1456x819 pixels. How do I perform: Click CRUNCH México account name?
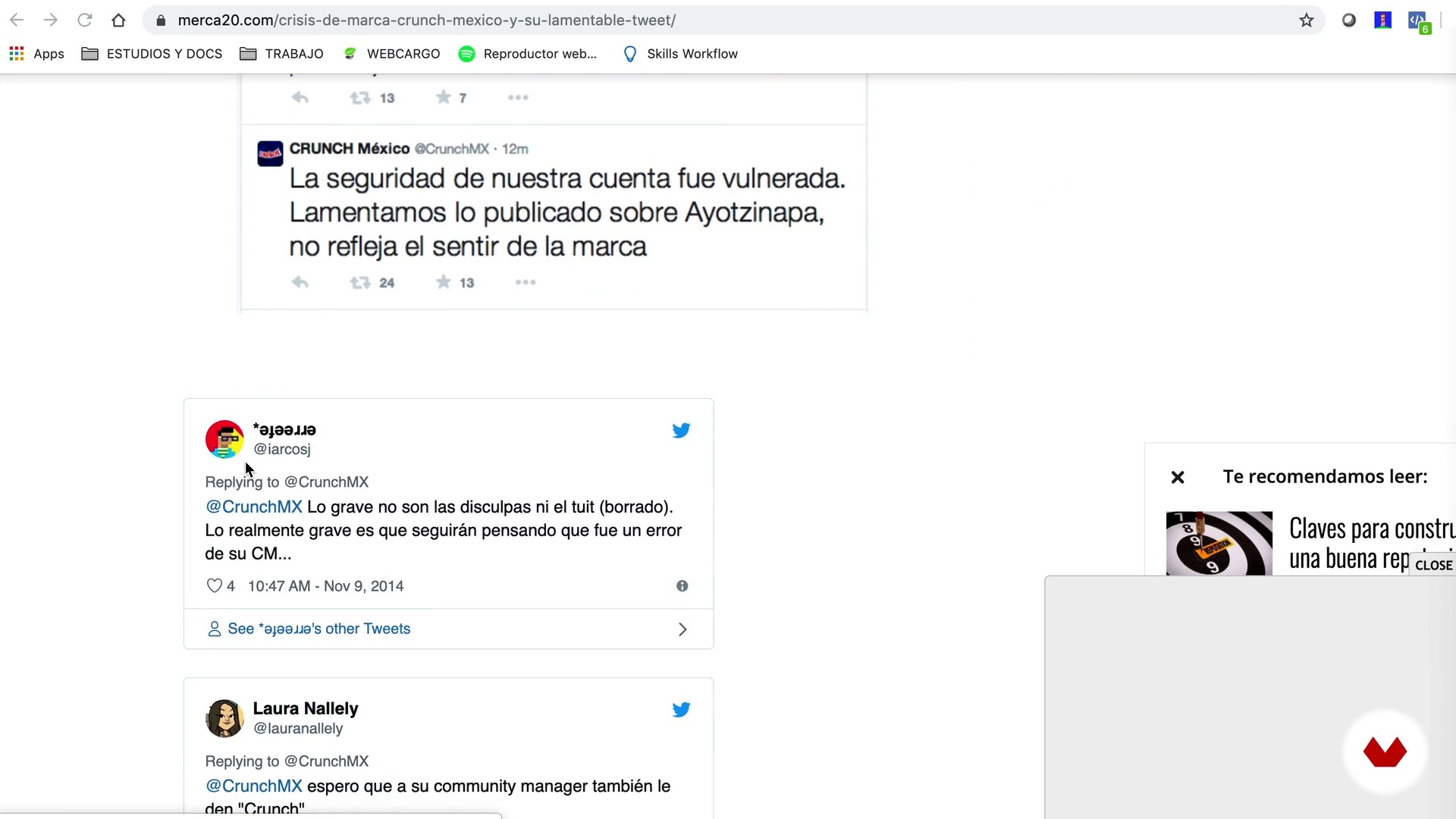(350, 149)
